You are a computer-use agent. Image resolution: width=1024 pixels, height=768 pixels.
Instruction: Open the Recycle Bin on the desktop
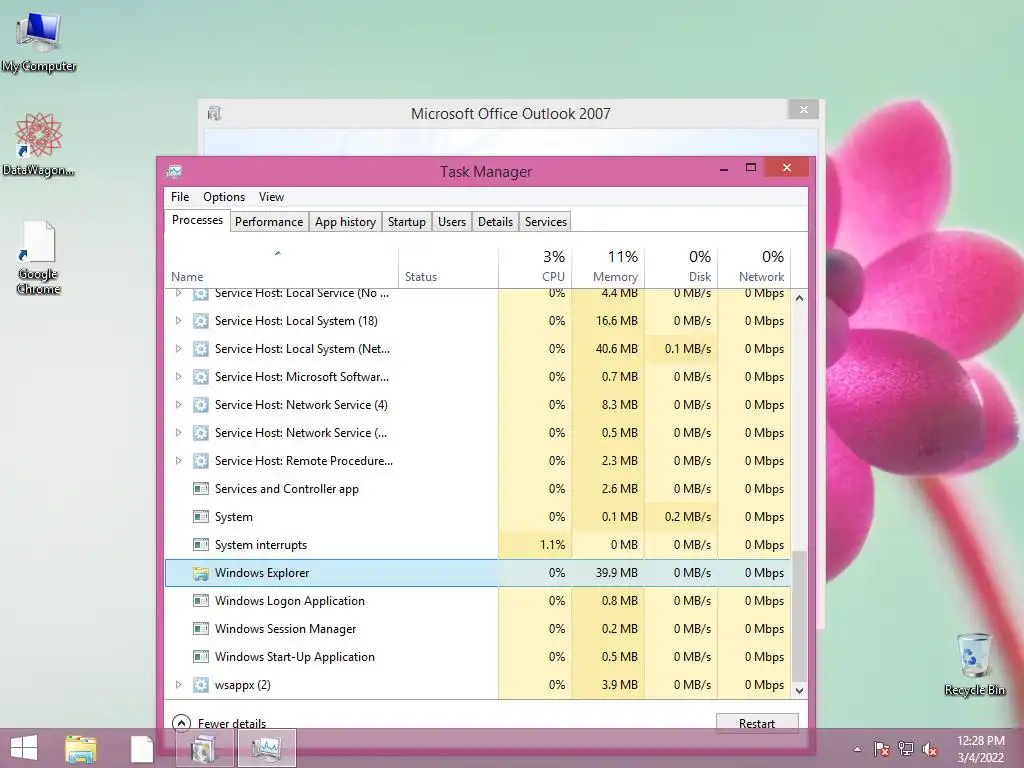point(974,664)
